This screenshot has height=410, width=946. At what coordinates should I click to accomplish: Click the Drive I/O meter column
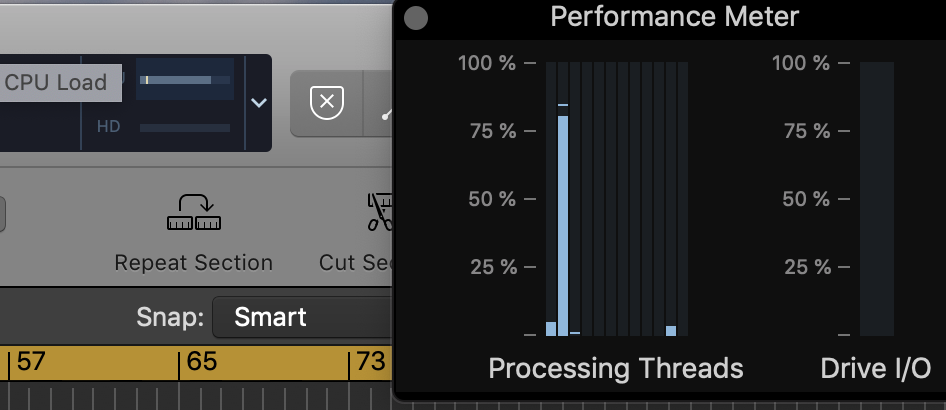(877, 198)
